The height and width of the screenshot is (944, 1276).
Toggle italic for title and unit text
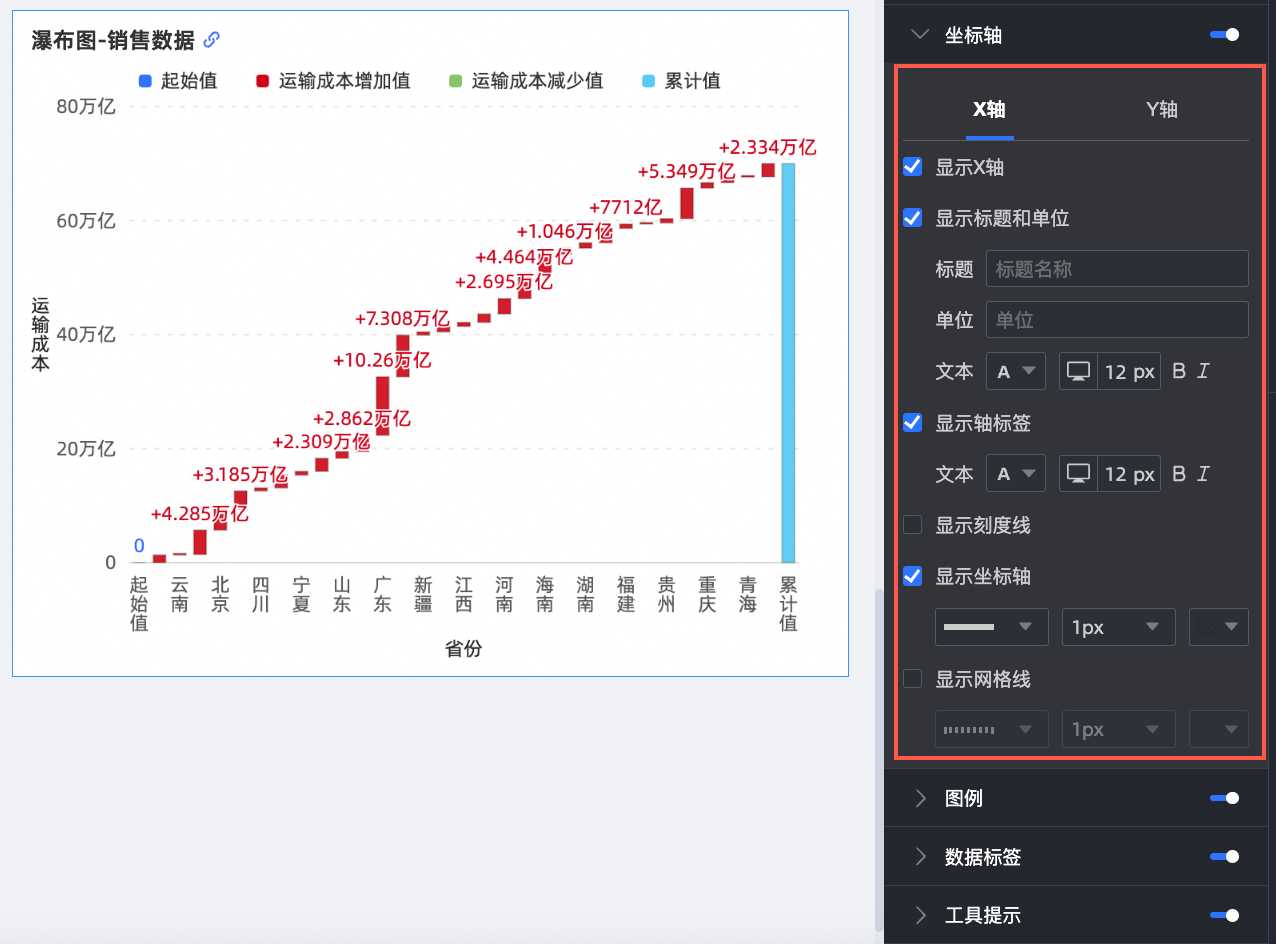(1203, 371)
